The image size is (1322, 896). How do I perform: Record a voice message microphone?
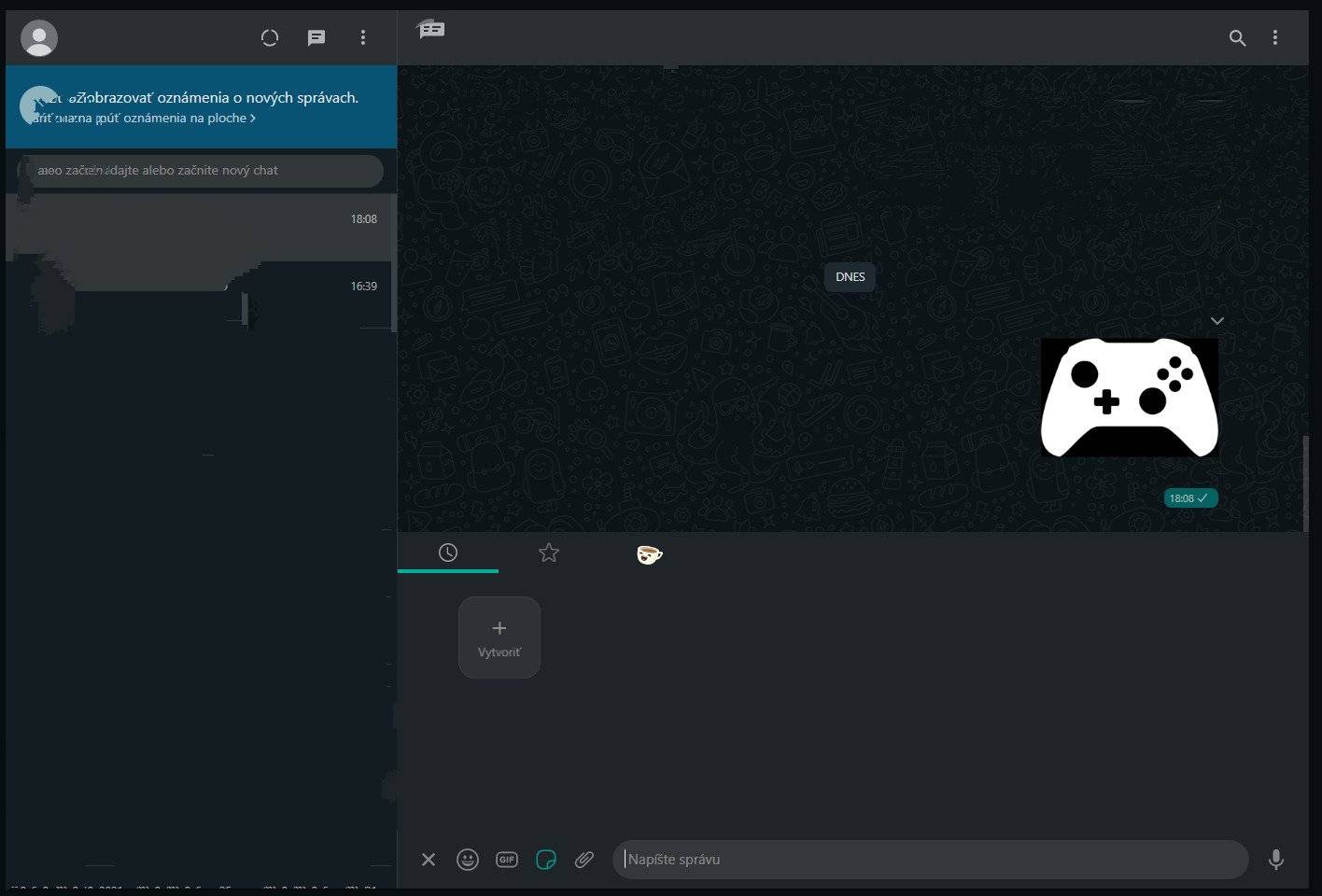tap(1276, 860)
